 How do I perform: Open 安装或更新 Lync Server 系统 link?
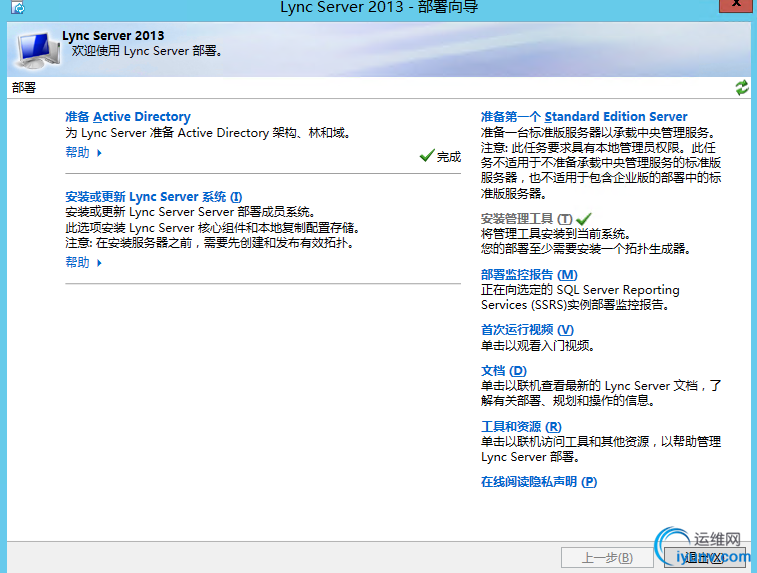154,196
